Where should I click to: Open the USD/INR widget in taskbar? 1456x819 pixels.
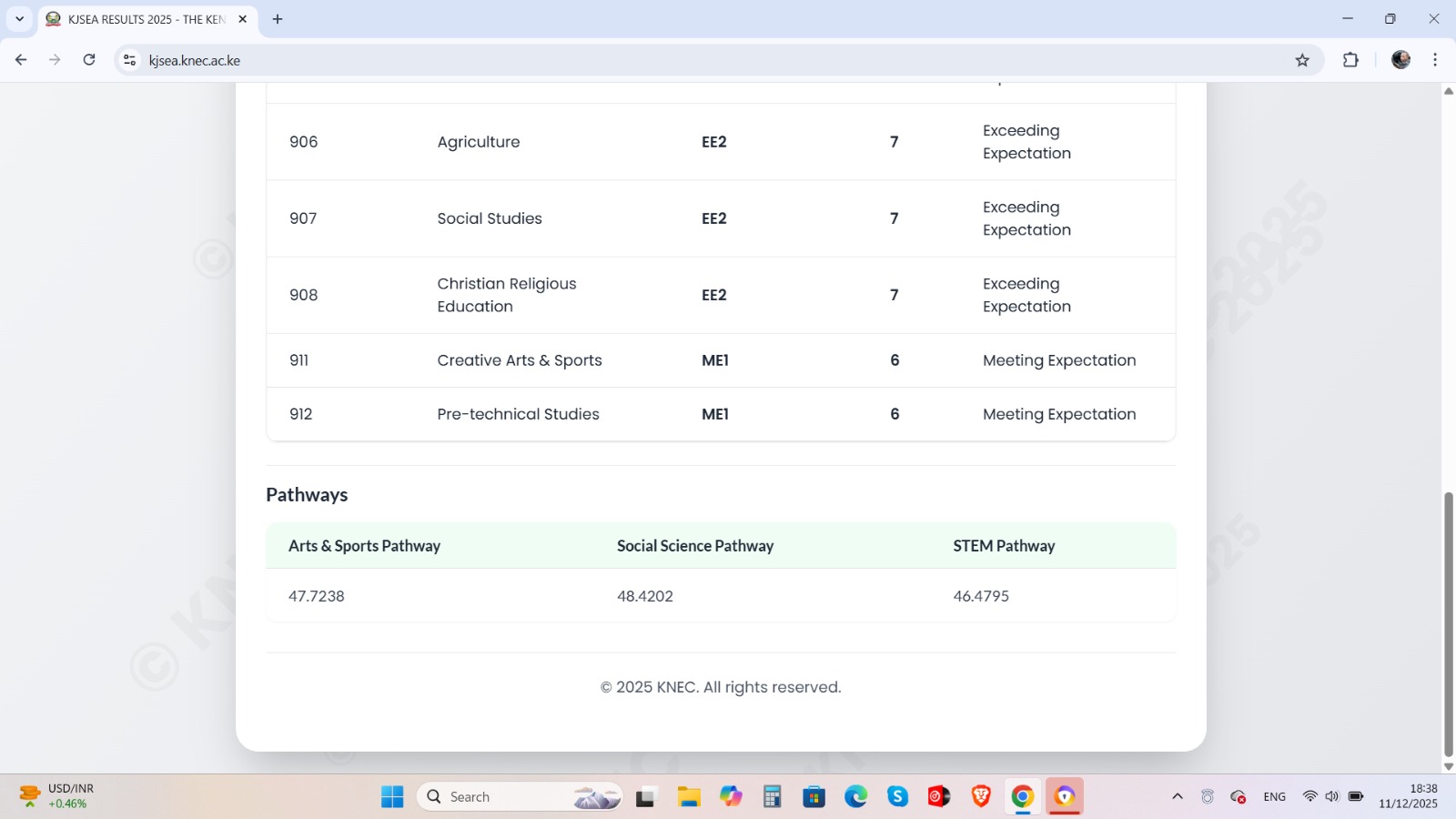[56, 796]
